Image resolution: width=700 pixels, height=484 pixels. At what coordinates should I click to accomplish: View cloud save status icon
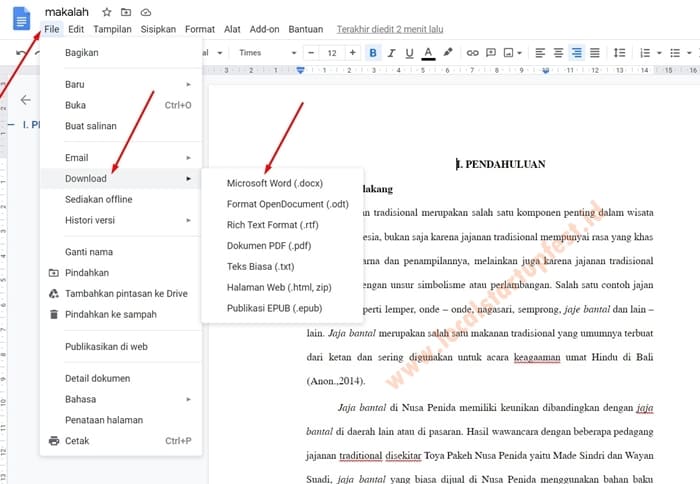coord(146,12)
